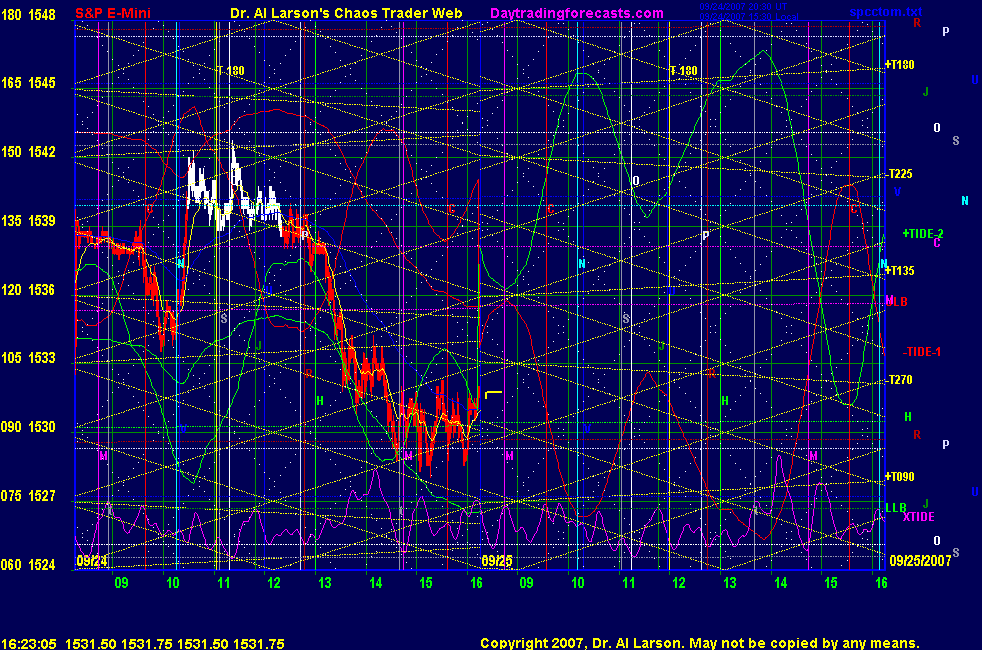The height and width of the screenshot is (650, 982).
Task: Select the 16:23:05 time readout
Action: pyautogui.click(x=29, y=643)
